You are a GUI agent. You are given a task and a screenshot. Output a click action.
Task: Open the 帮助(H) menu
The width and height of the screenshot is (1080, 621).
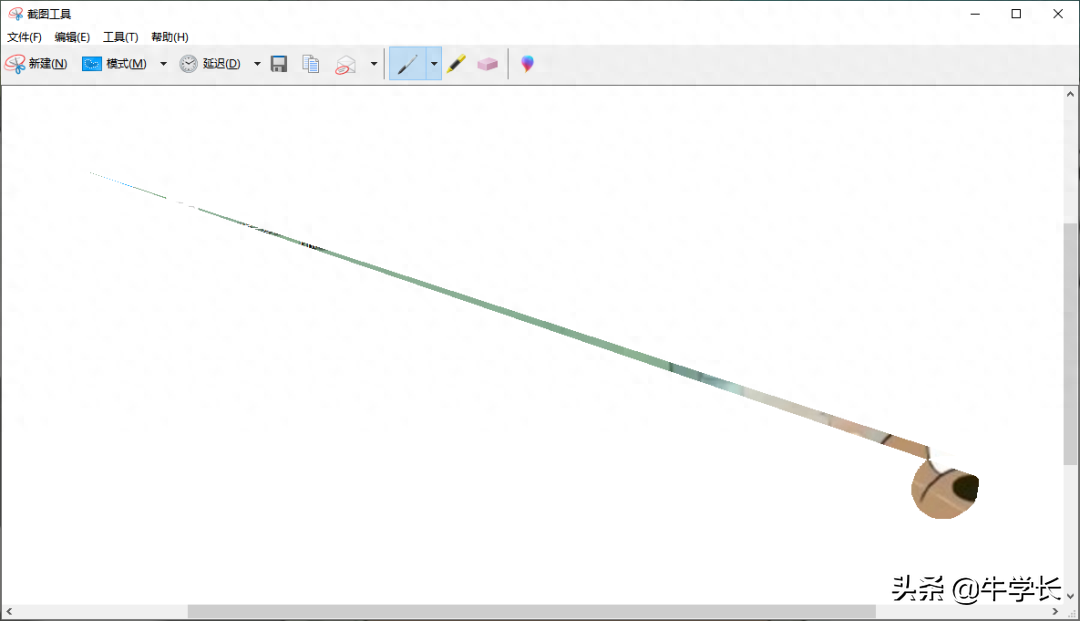point(169,37)
